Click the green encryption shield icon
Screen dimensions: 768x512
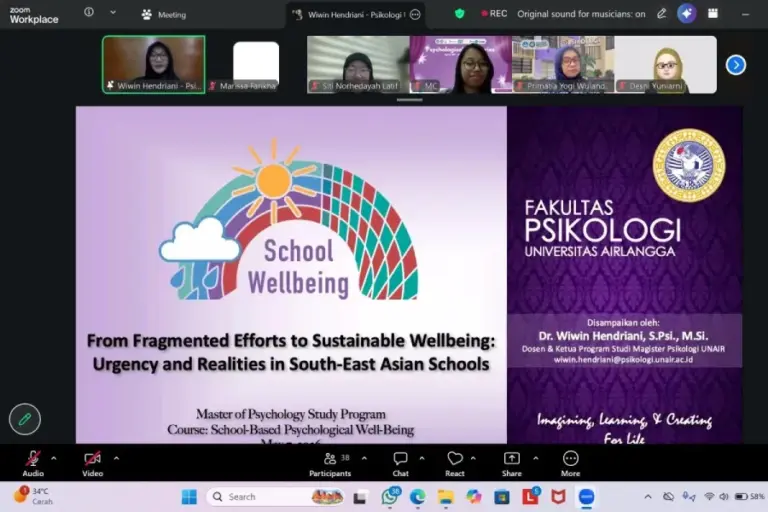(459, 14)
